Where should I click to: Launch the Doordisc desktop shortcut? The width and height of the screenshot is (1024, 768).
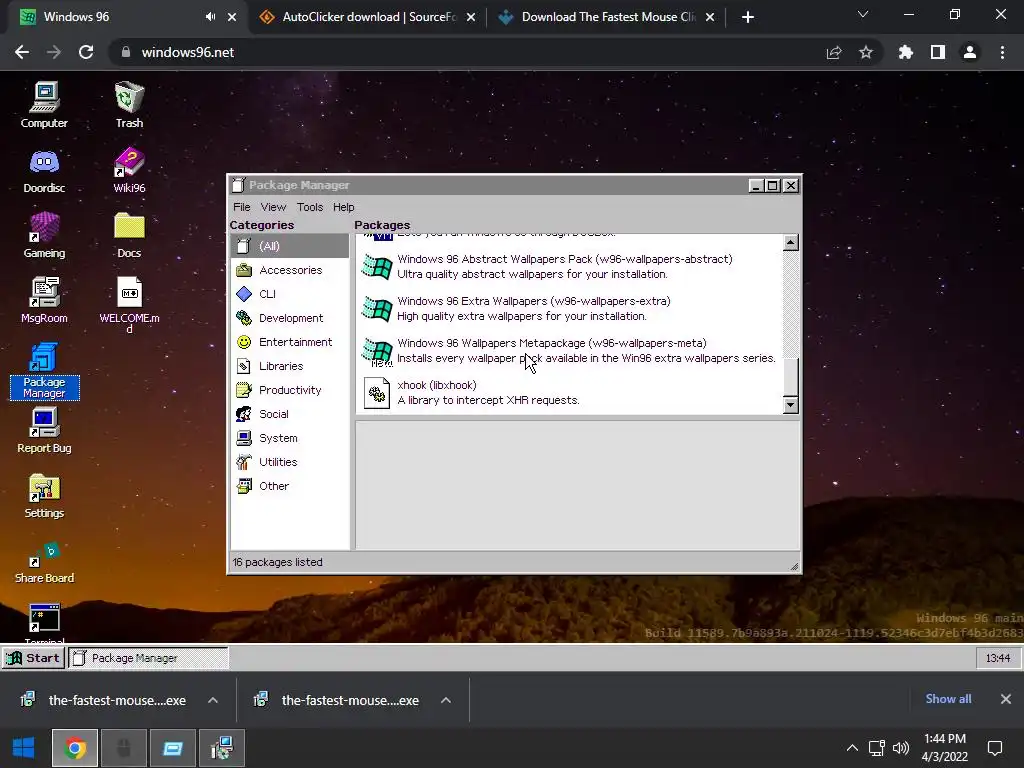pos(44,170)
